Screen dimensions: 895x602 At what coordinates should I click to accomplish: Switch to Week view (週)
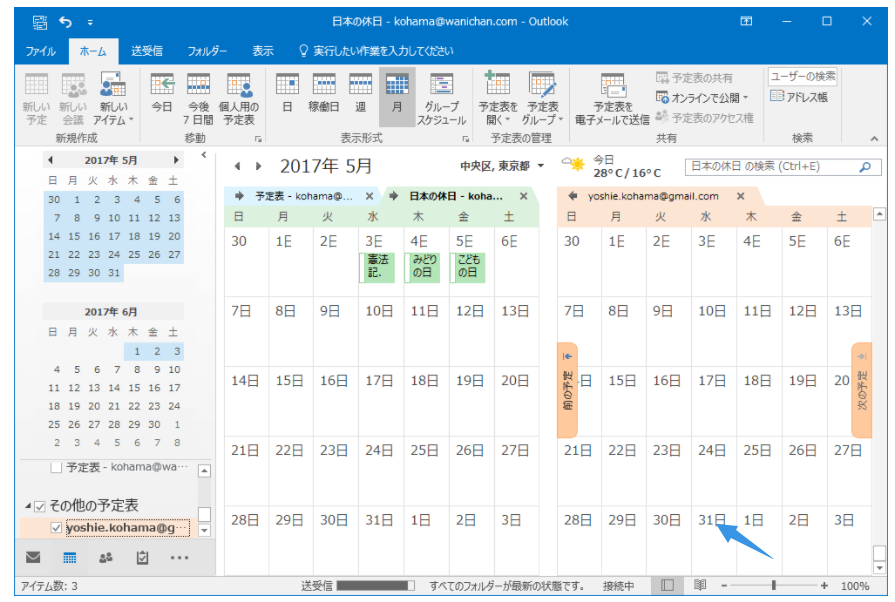[360, 94]
